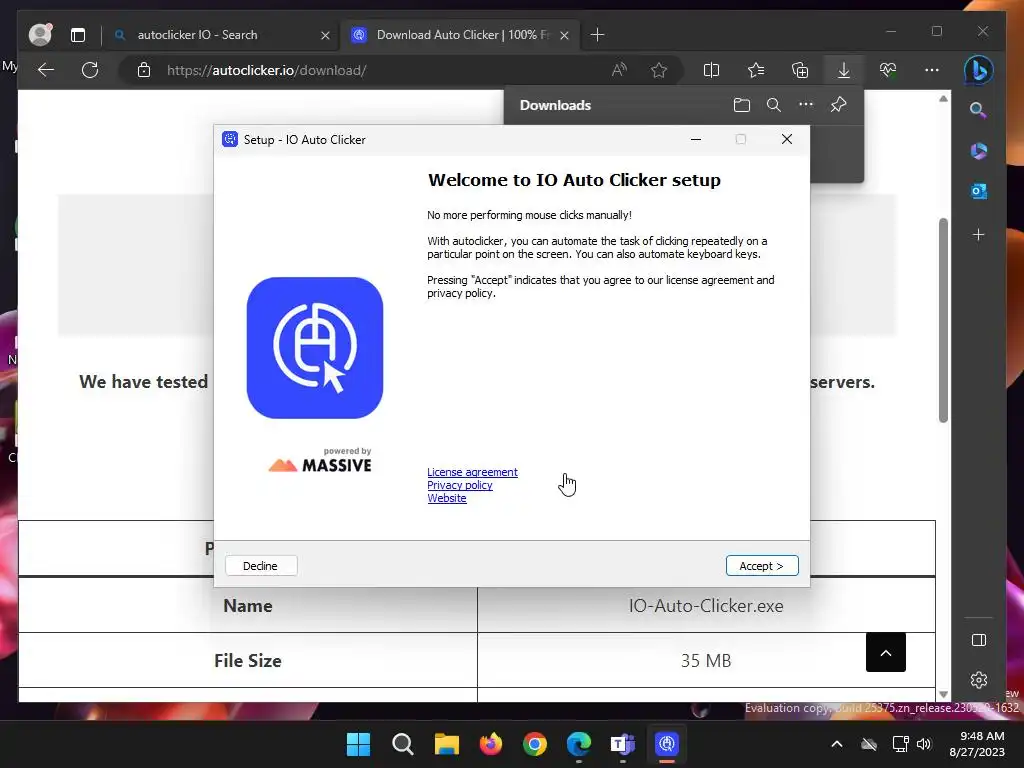
Task: Search downloads in Downloads panel
Action: (x=774, y=105)
